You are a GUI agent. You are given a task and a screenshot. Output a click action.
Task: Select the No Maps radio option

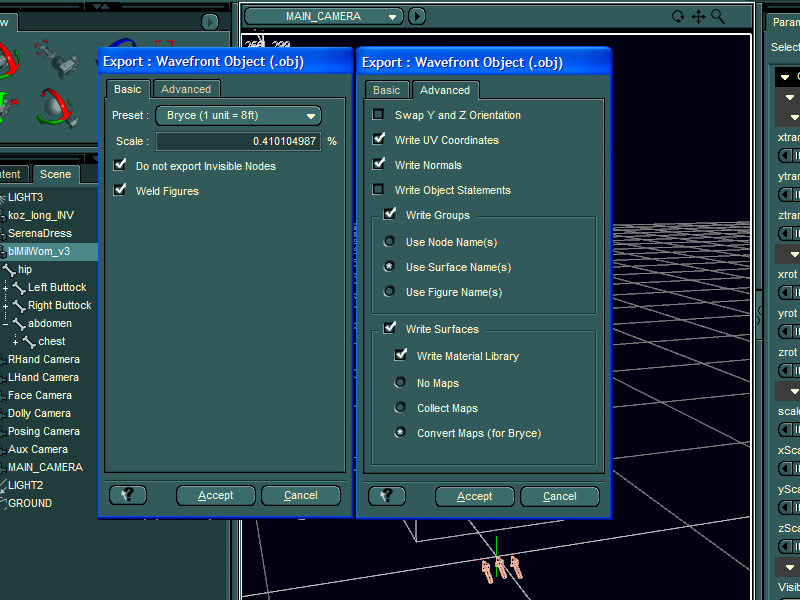click(x=400, y=382)
